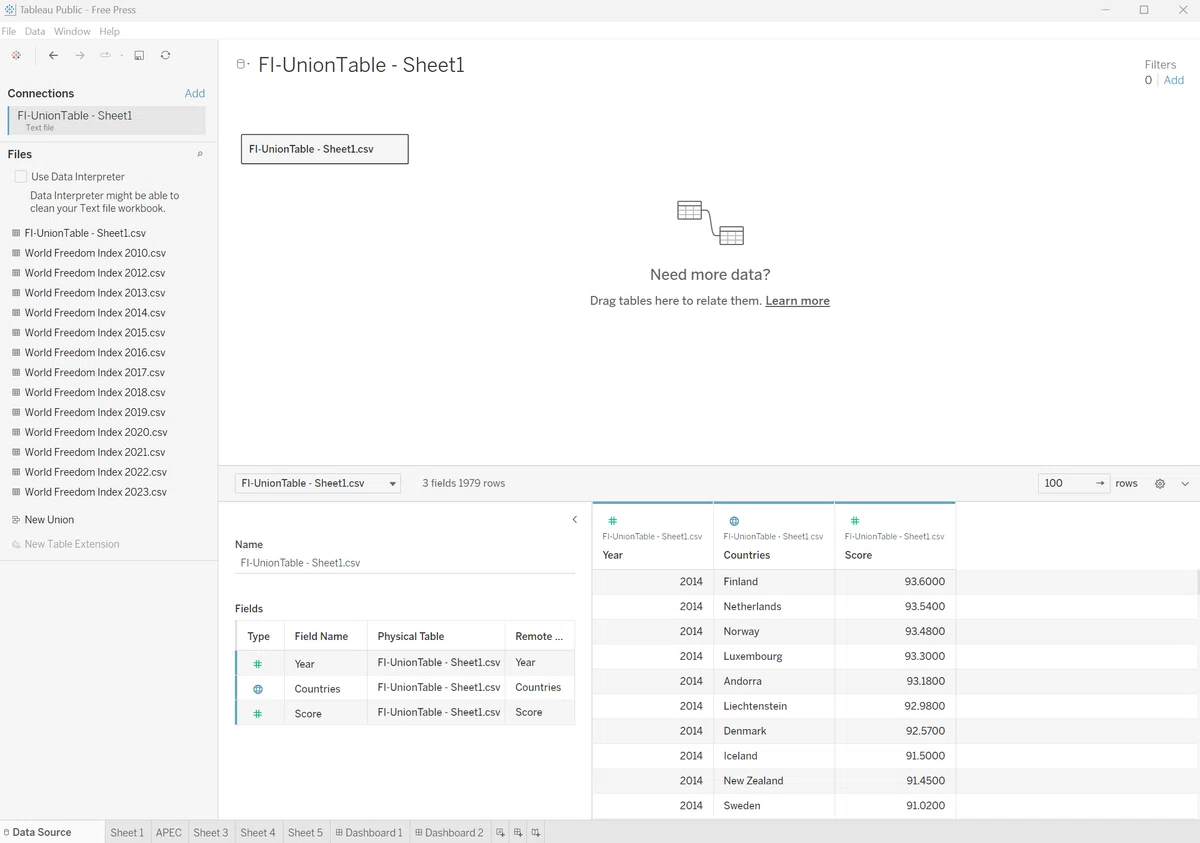Click the Save icon in toolbar

click(x=139, y=55)
